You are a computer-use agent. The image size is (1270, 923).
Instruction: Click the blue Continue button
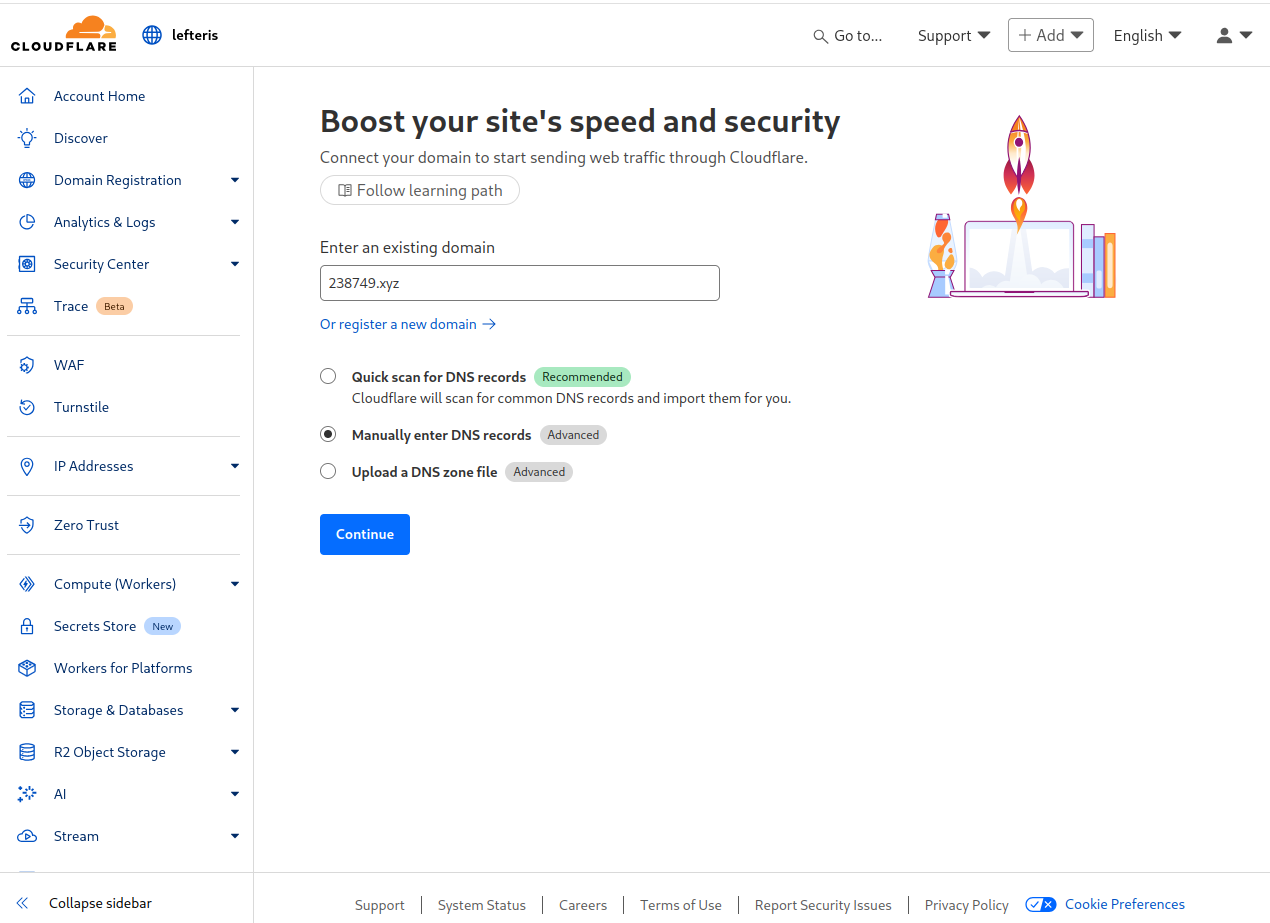coord(365,534)
